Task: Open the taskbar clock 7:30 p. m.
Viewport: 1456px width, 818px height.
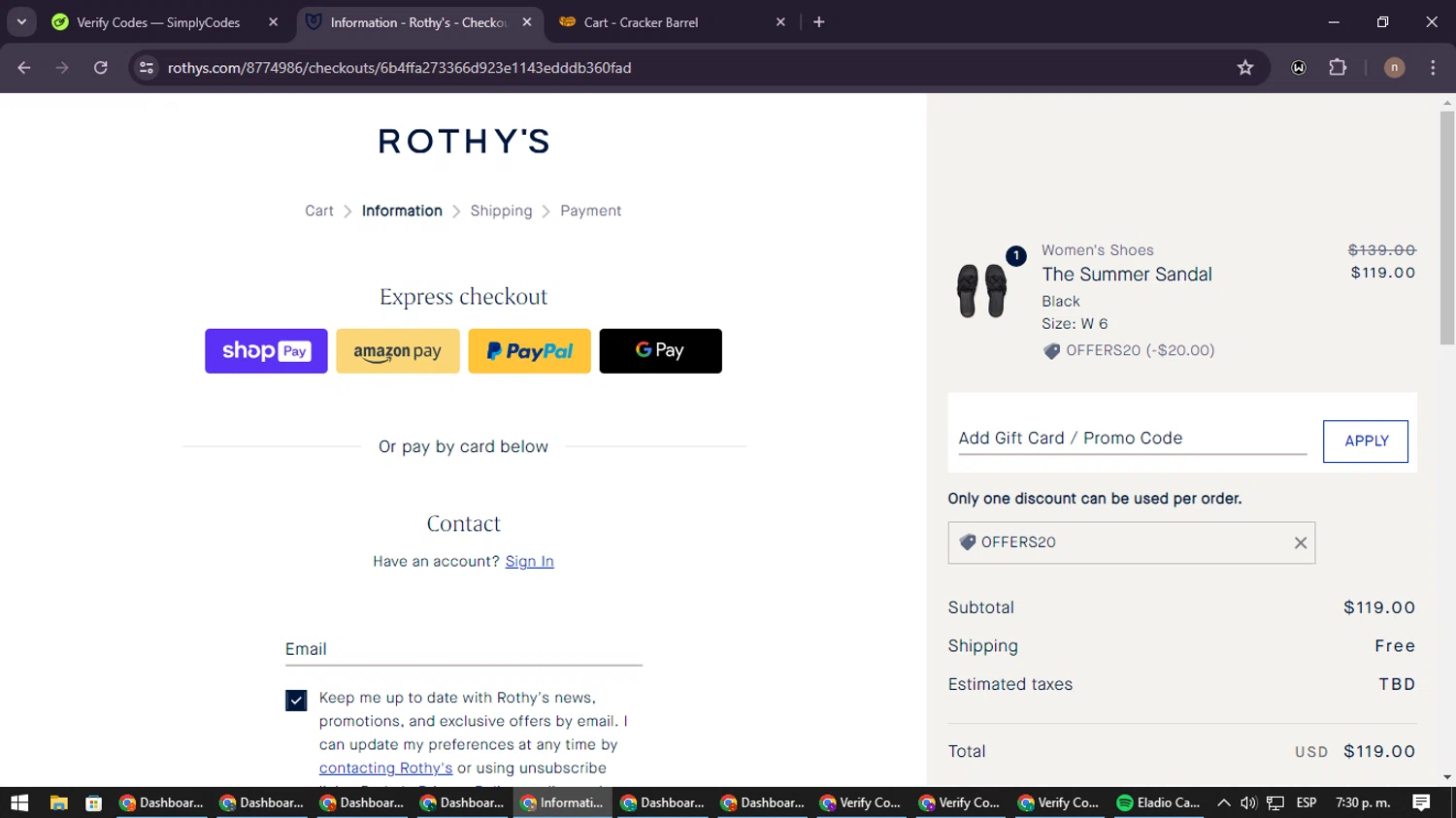Action: point(1363,802)
